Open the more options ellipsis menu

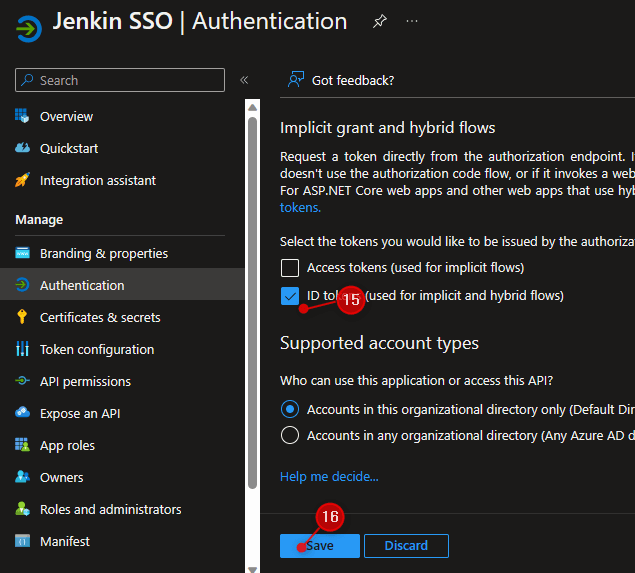point(411,21)
